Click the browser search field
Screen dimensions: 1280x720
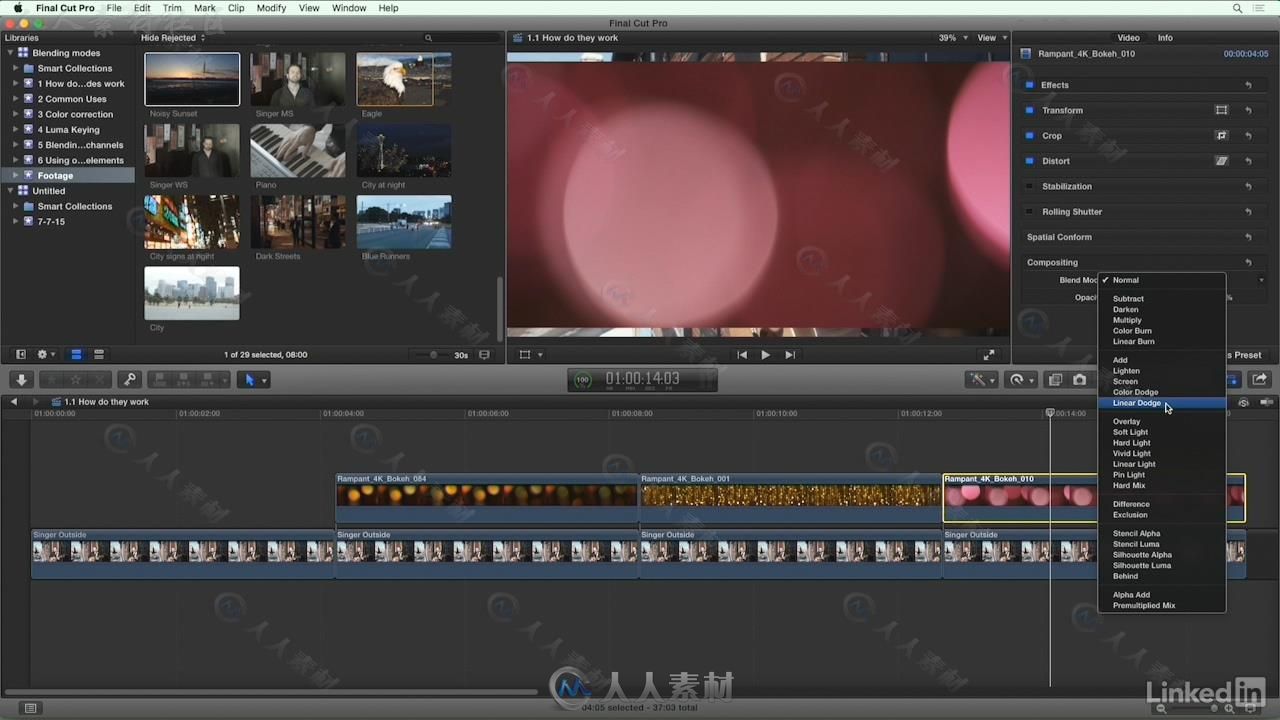[460, 38]
